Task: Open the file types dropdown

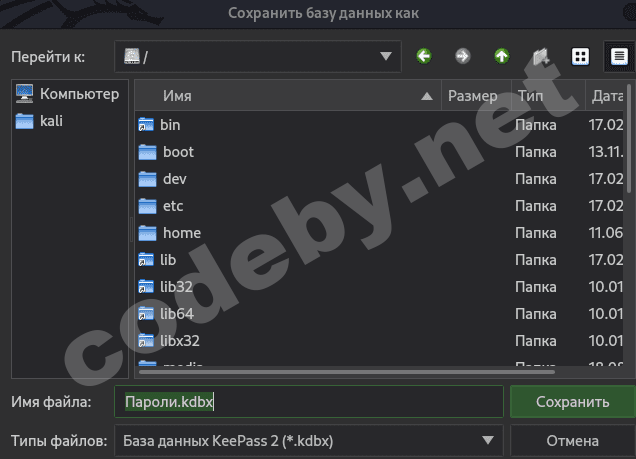Action: 487,440
